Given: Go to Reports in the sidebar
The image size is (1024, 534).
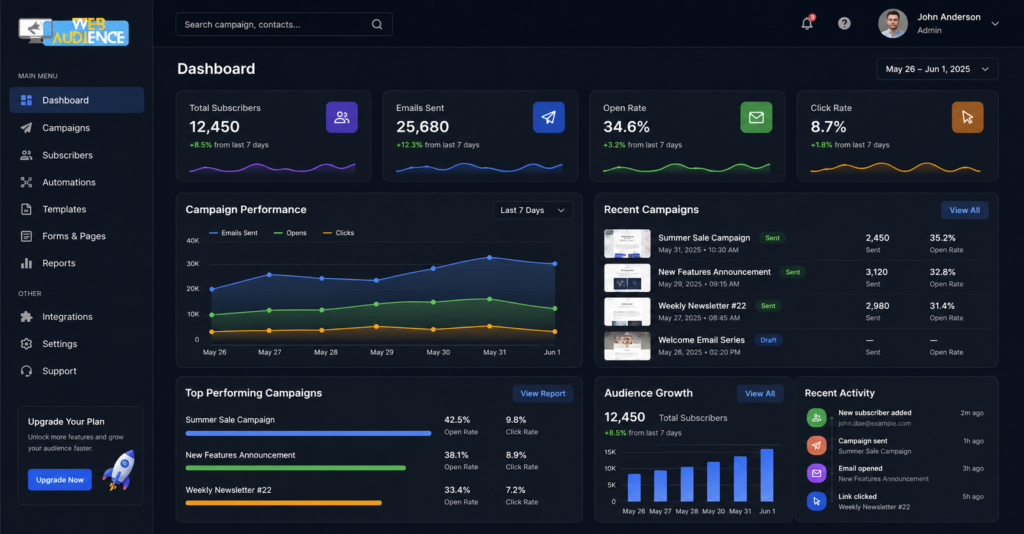Looking at the screenshot, I should (76, 263).
